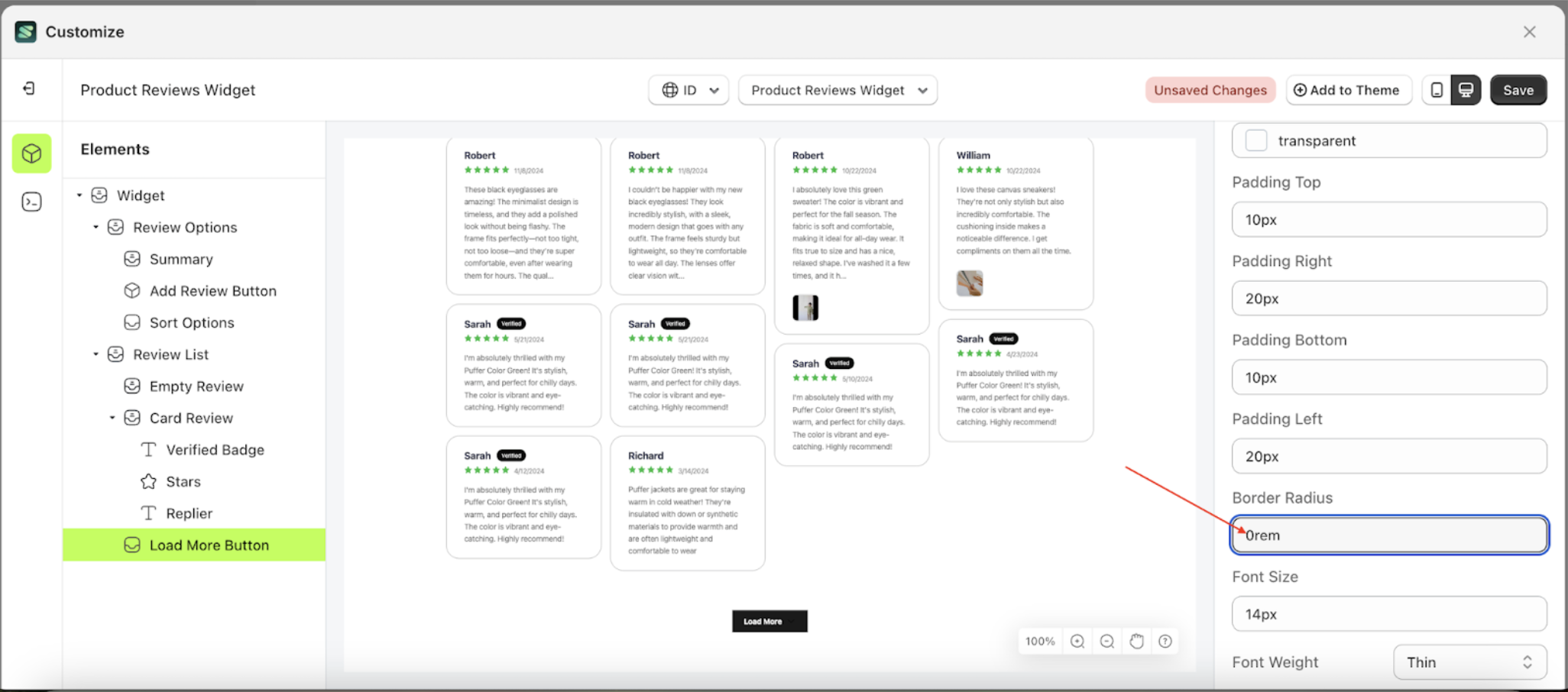This screenshot has width=1568, height=692.
Task: Open the Product Reviews Widget selector
Action: 837,89
